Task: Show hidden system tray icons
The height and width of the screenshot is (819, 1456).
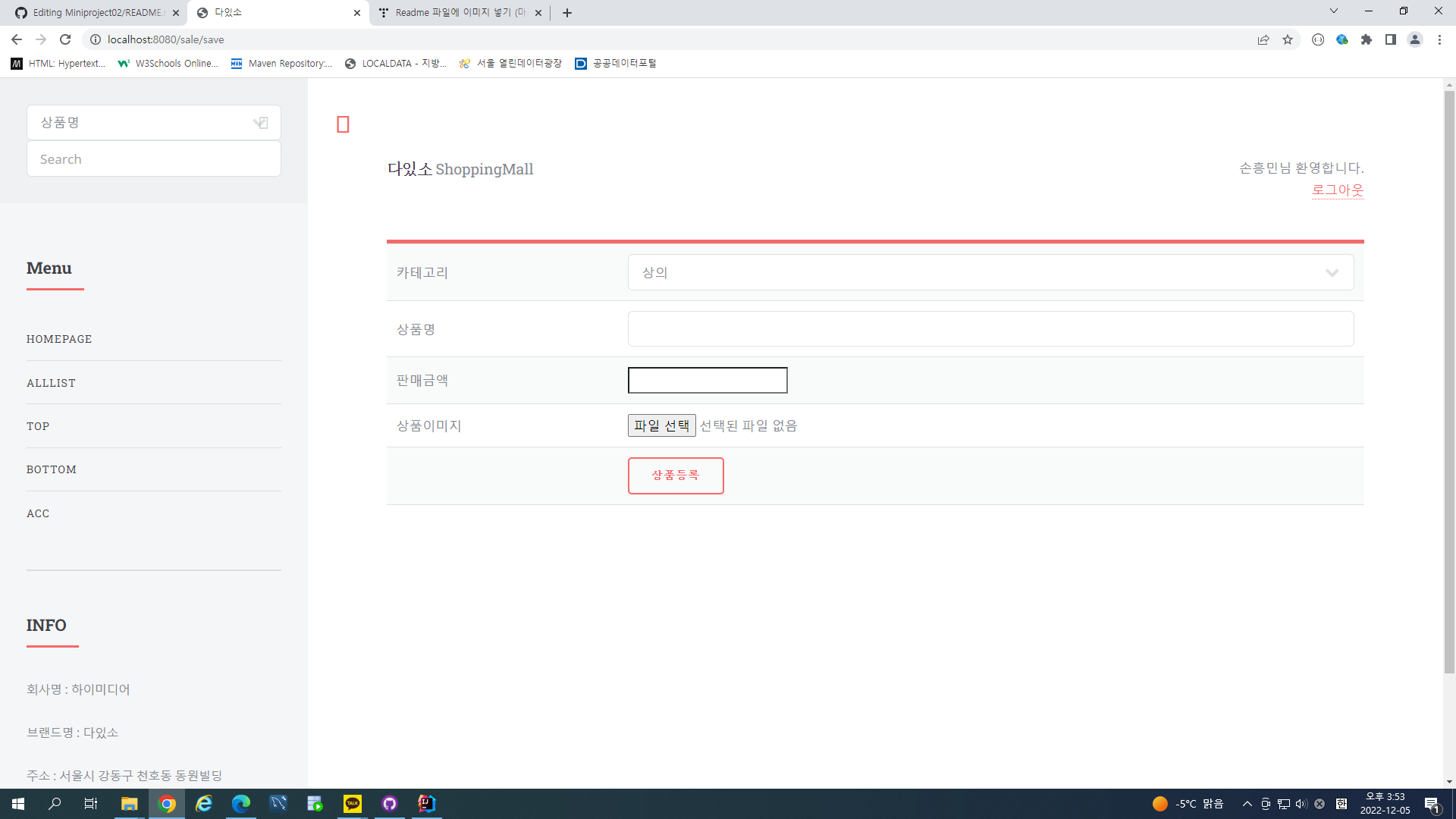Action: pos(1247,804)
